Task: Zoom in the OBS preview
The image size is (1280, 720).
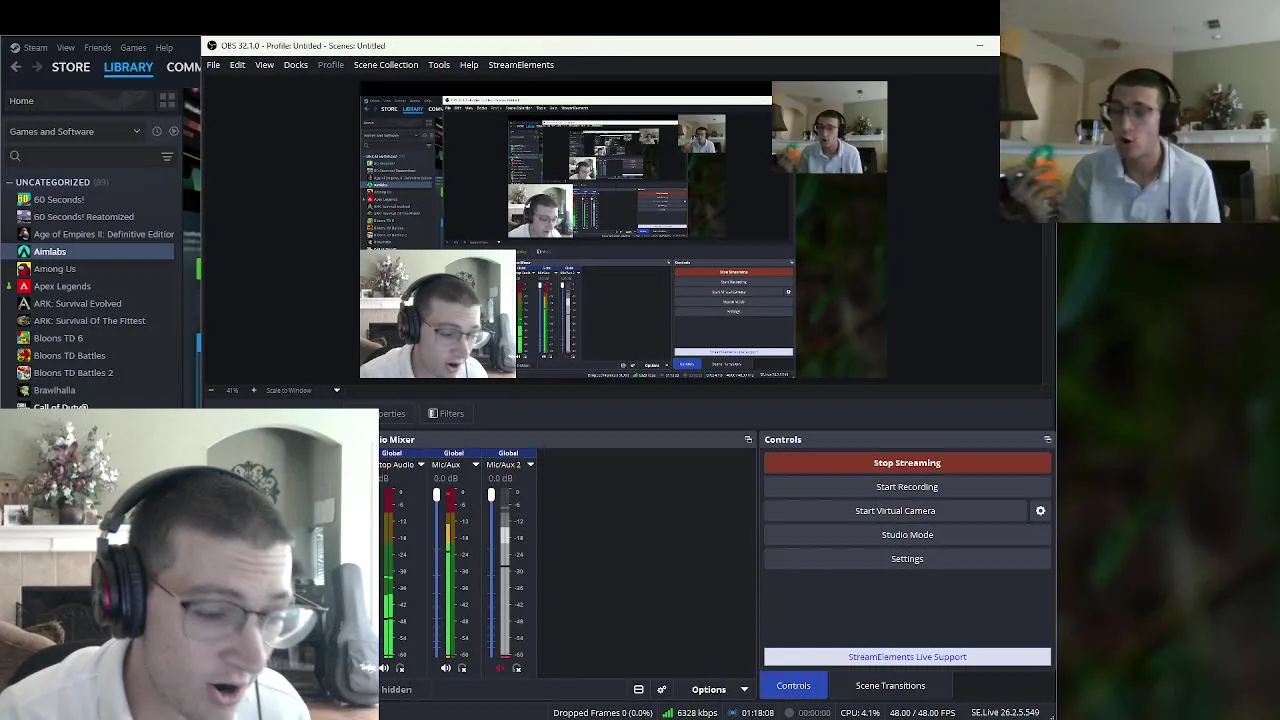Action: coord(253,390)
